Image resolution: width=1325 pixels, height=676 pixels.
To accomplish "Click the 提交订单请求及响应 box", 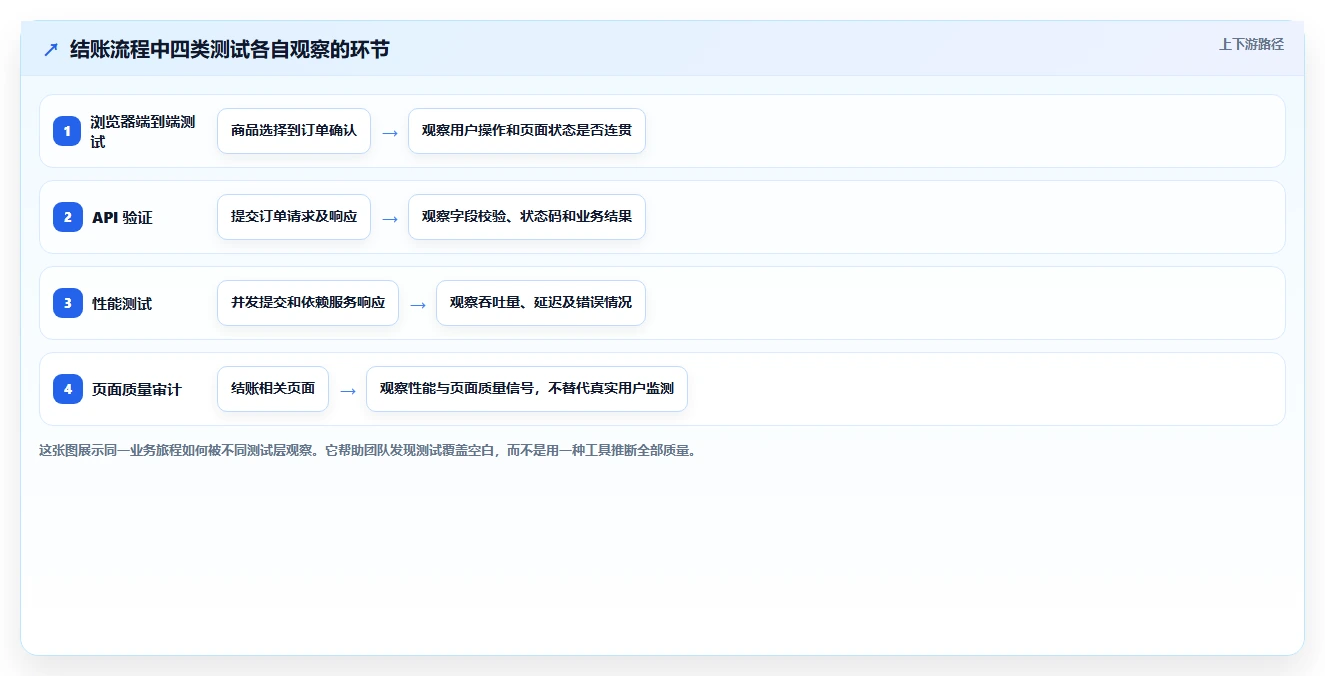I will pos(294,217).
